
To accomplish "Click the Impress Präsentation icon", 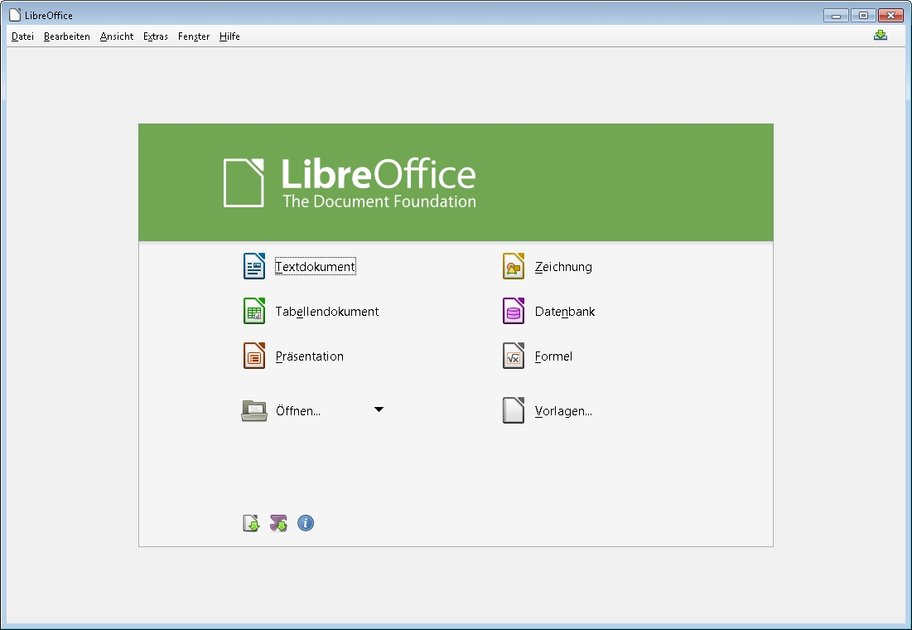I will (x=254, y=355).
